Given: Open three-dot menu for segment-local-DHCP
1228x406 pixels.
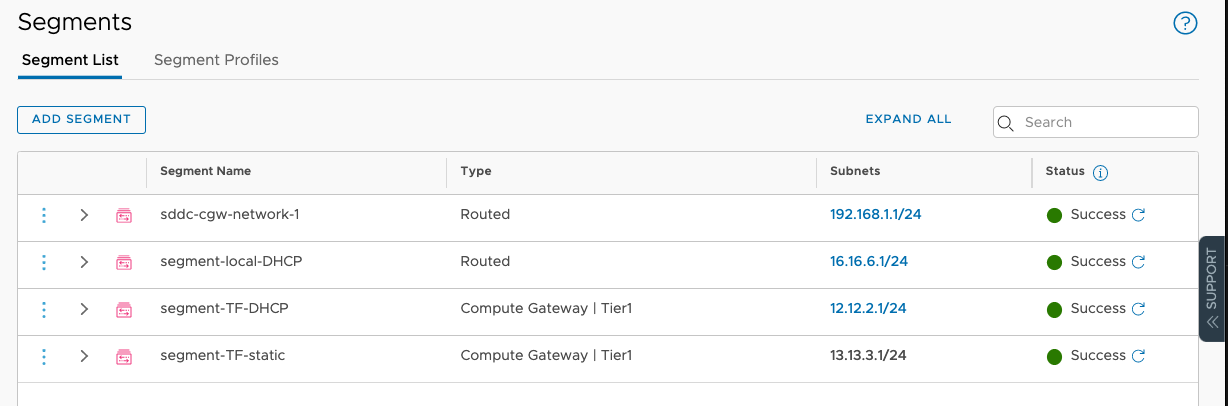Looking at the screenshot, I should 44,262.
